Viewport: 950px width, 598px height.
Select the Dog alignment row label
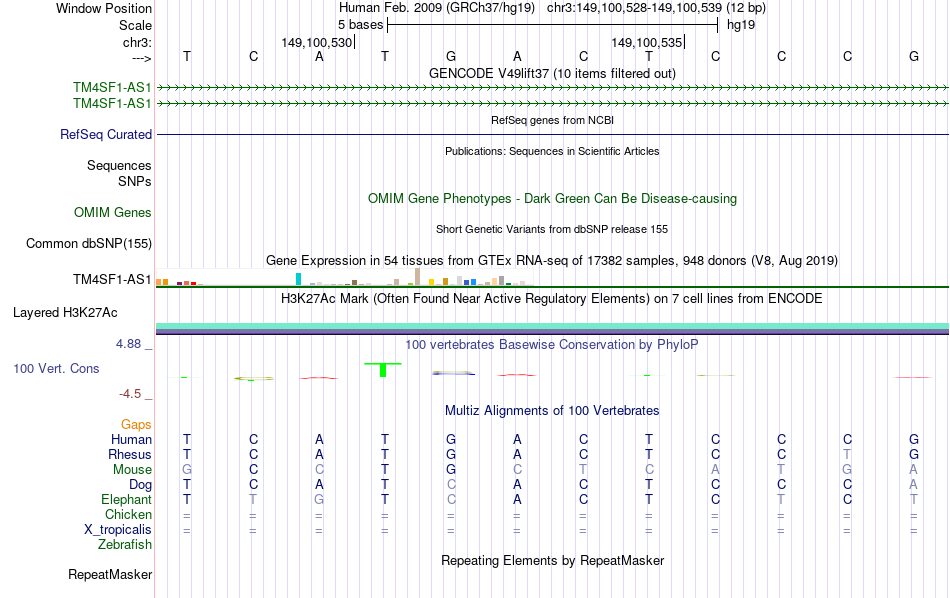[140, 485]
